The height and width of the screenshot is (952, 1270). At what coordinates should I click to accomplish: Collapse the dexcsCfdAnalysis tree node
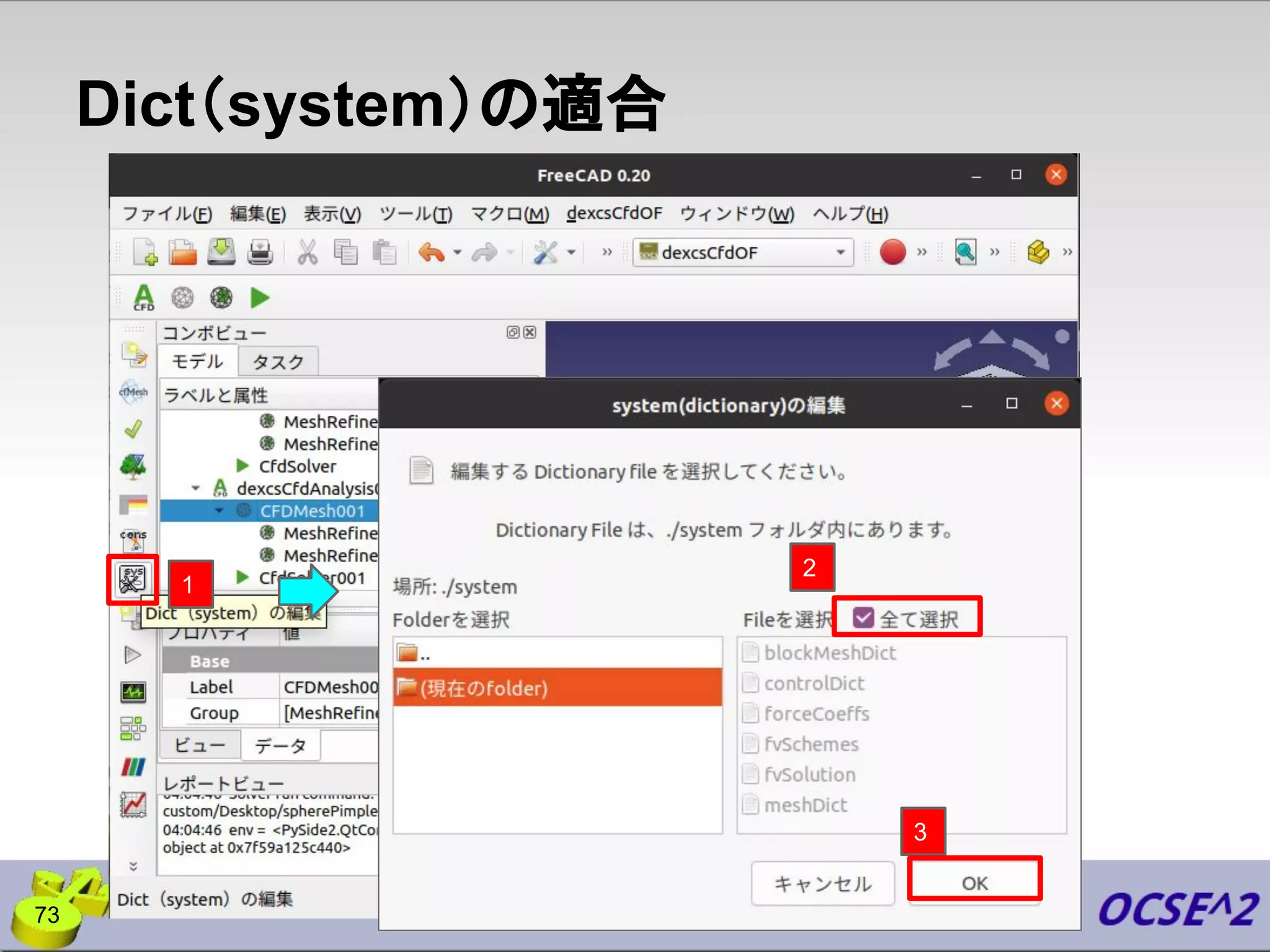(x=196, y=488)
